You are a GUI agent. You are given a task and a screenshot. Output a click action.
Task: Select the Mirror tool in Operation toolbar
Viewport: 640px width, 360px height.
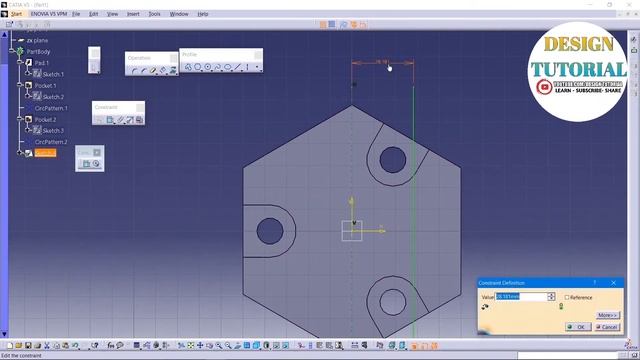pos(163,71)
